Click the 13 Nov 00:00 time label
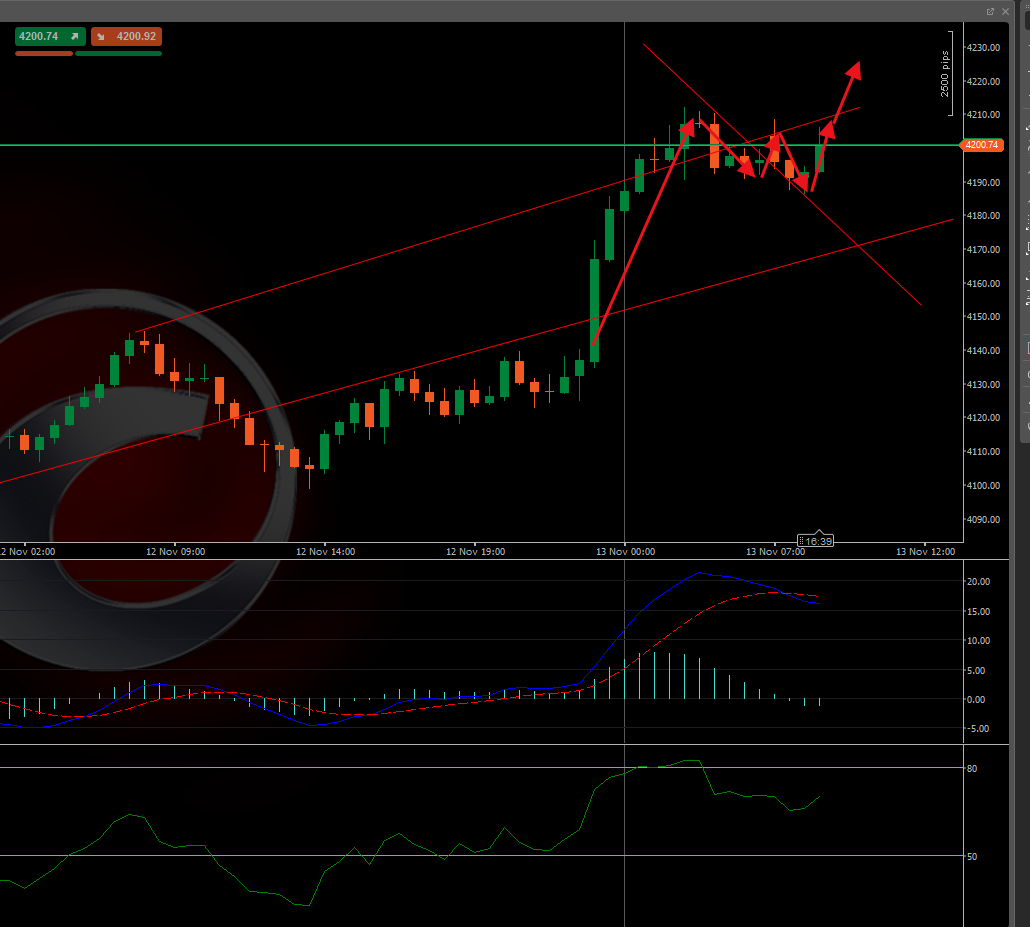 pyautogui.click(x=625, y=552)
